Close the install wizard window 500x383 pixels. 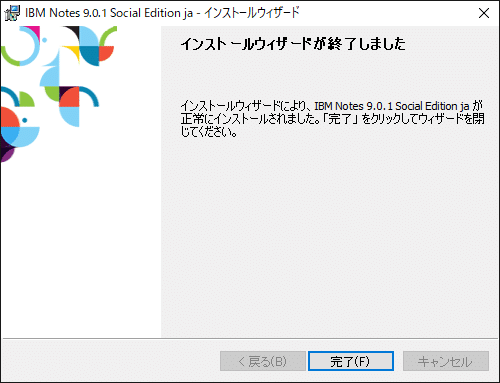(484, 13)
